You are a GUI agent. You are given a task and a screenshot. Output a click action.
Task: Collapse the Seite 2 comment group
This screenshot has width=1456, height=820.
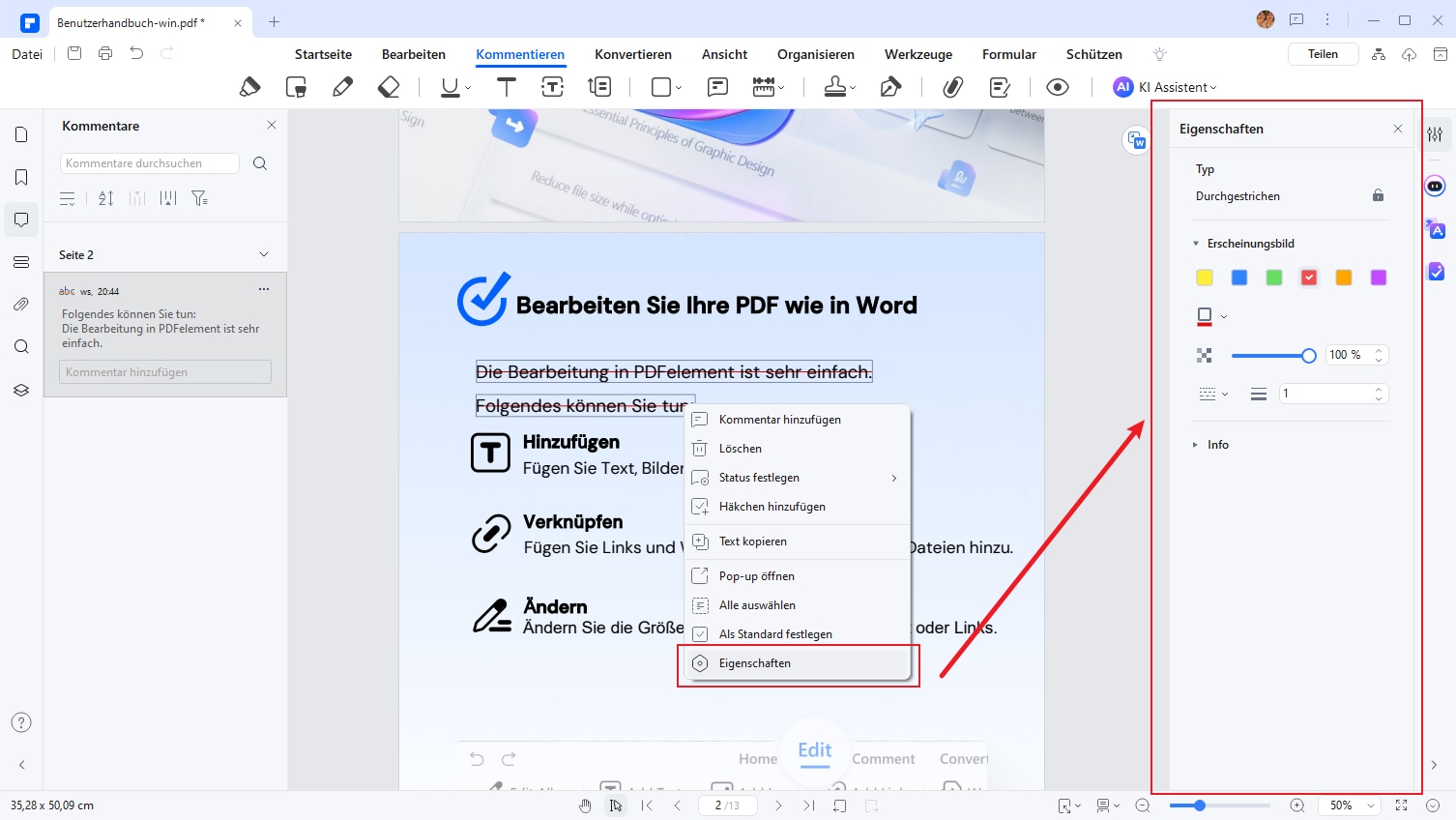[264, 254]
